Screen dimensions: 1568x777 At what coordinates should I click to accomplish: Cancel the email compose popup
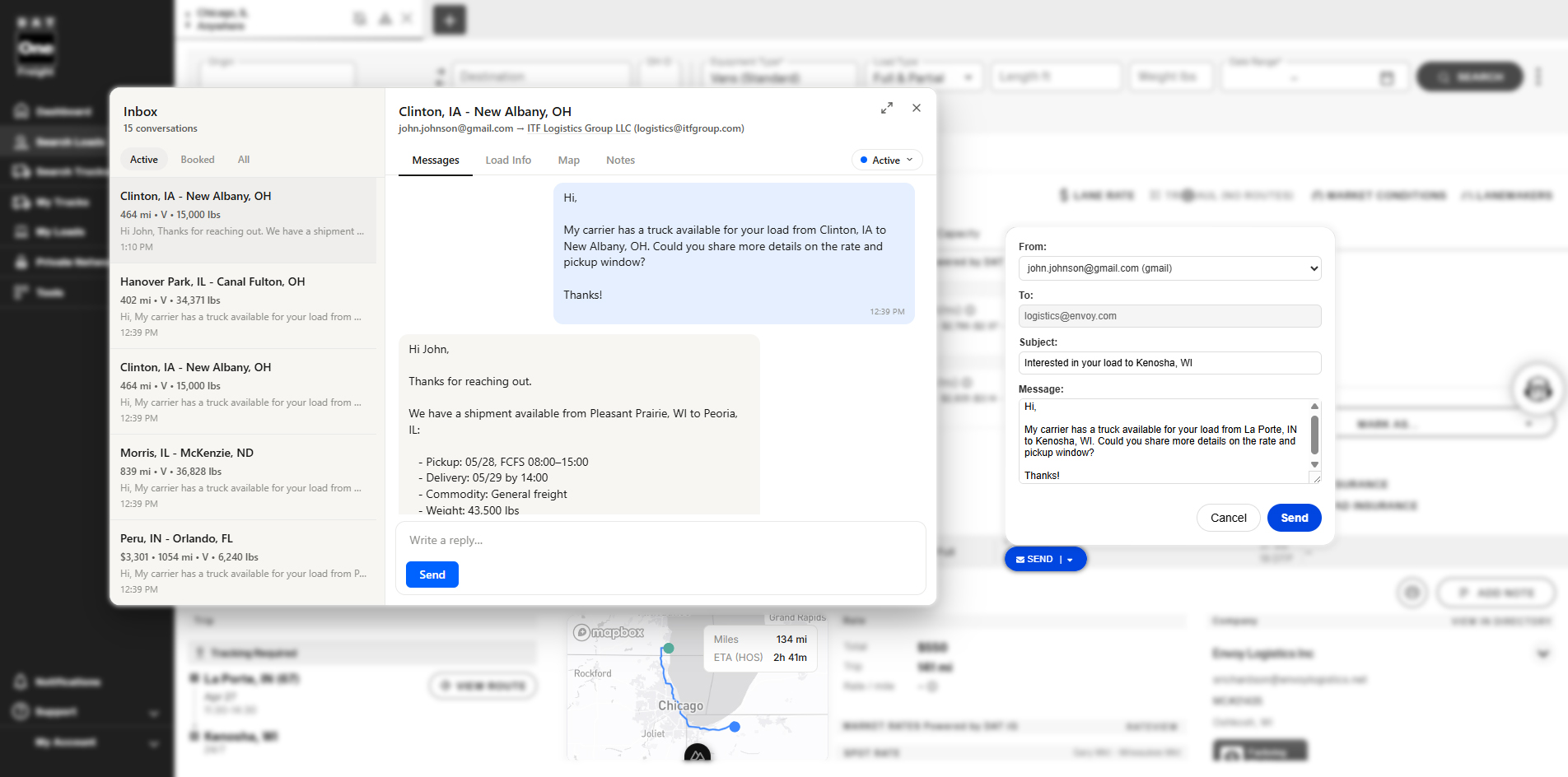click(1228, 518)
